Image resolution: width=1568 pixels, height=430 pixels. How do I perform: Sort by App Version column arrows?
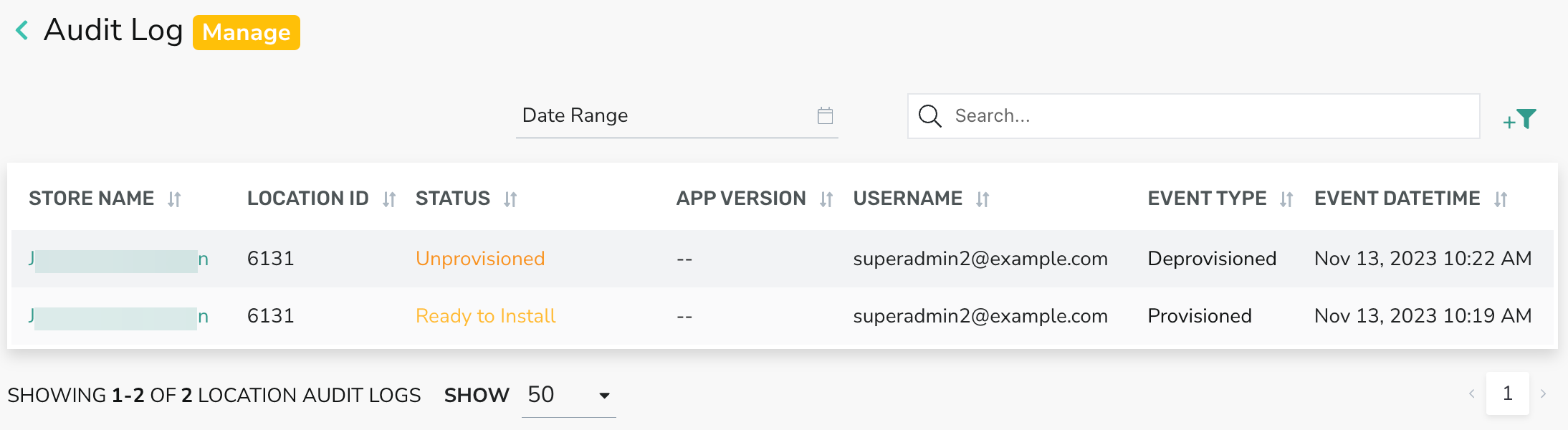(x=826, y=199)
